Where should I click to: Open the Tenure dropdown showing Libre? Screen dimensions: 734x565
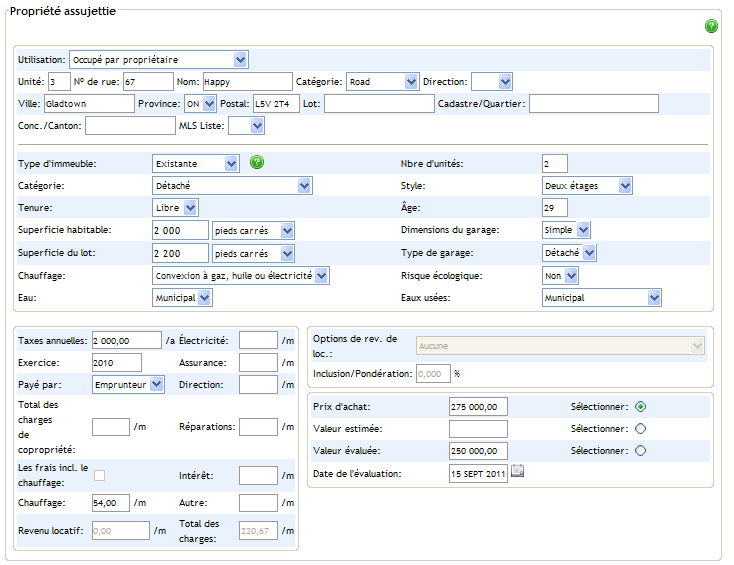tap(175, 208)
